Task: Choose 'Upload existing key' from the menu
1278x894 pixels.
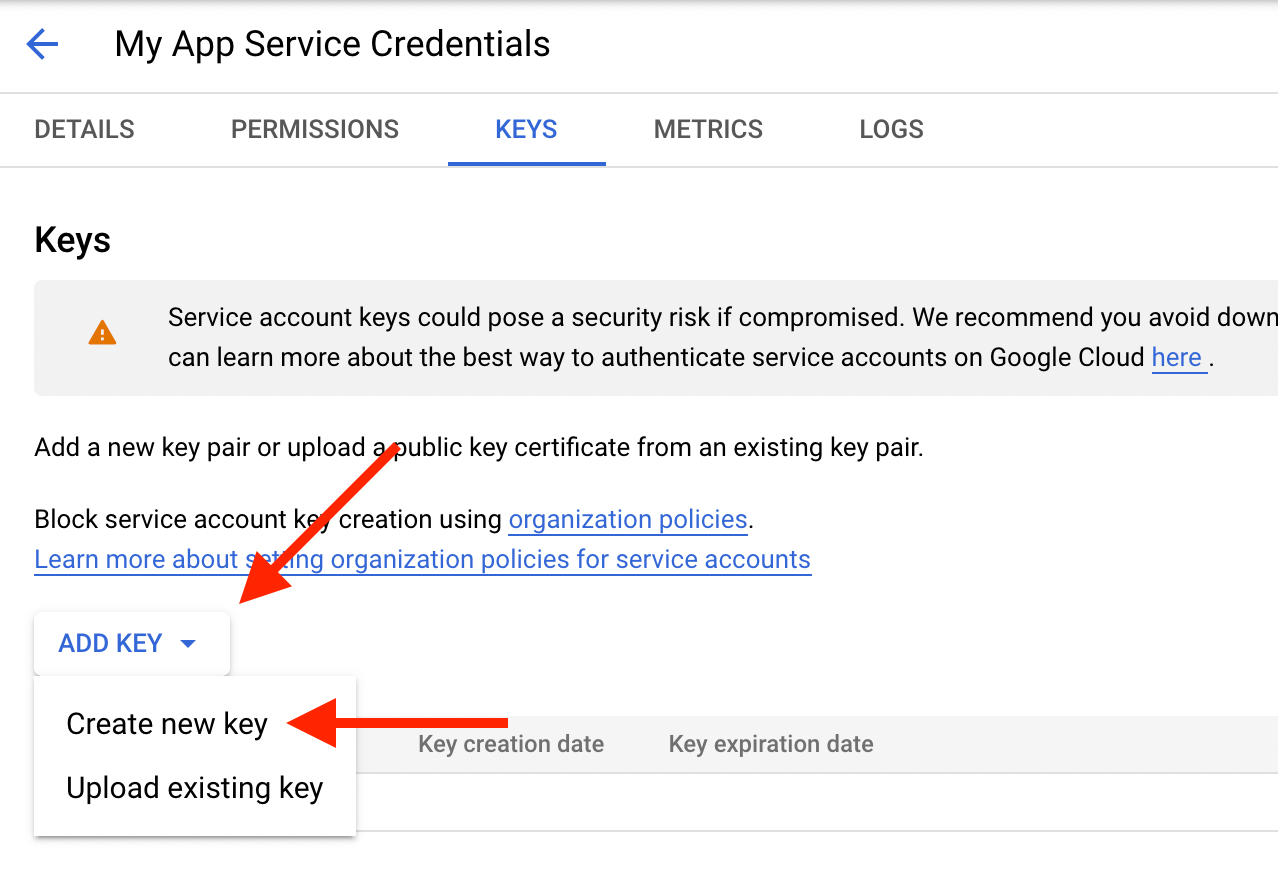Action: click(x=195, y=788)
